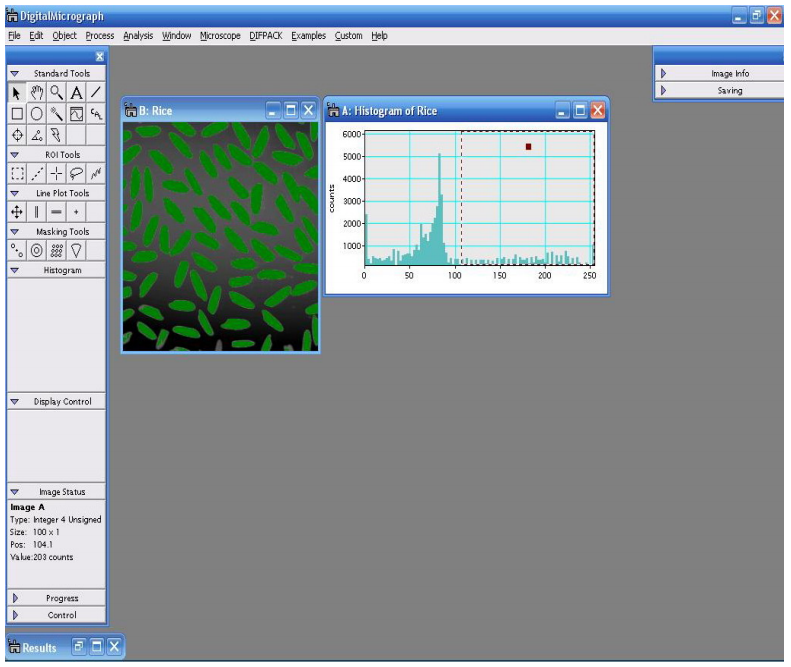This screenshot has height=667, width=791.
Task: Select the rectangle ROI tool
Action: pyautogui.click(x=17, y=174)
